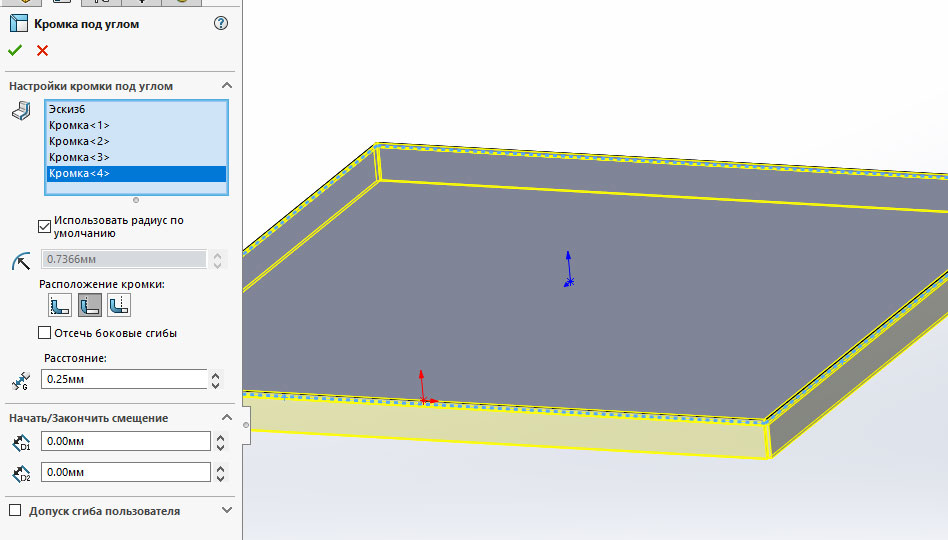Click the D2 end offset field
948x540 pixels.
(126, 472)
